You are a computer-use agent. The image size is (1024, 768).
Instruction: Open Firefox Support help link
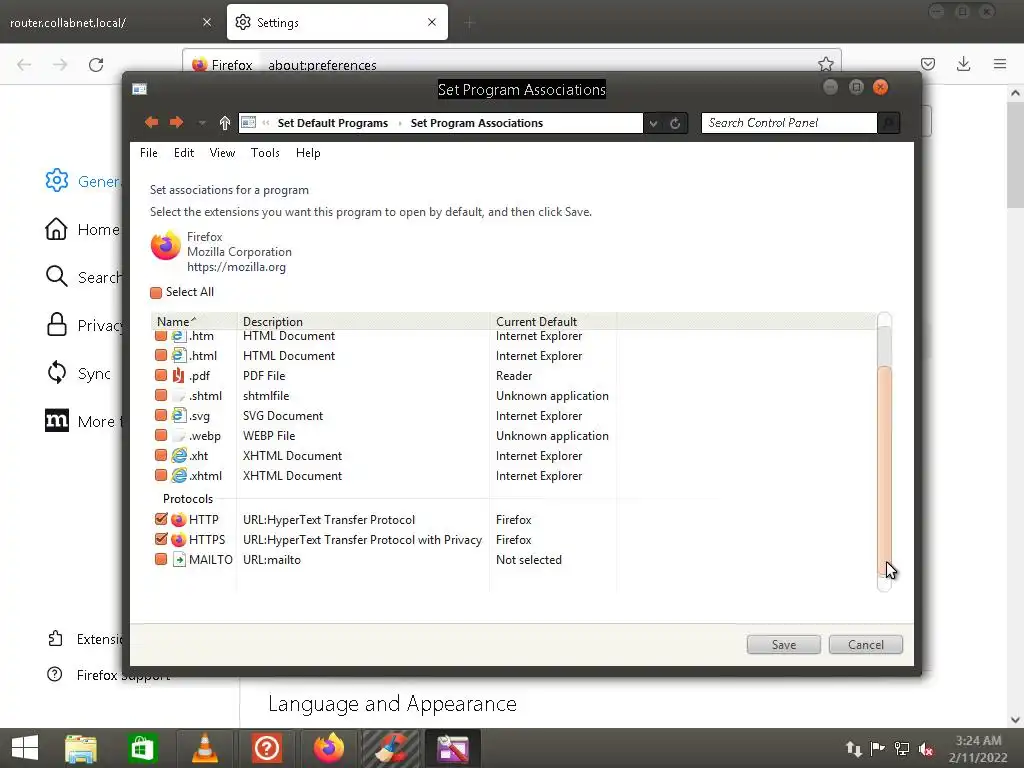click(x=108, y=675)
